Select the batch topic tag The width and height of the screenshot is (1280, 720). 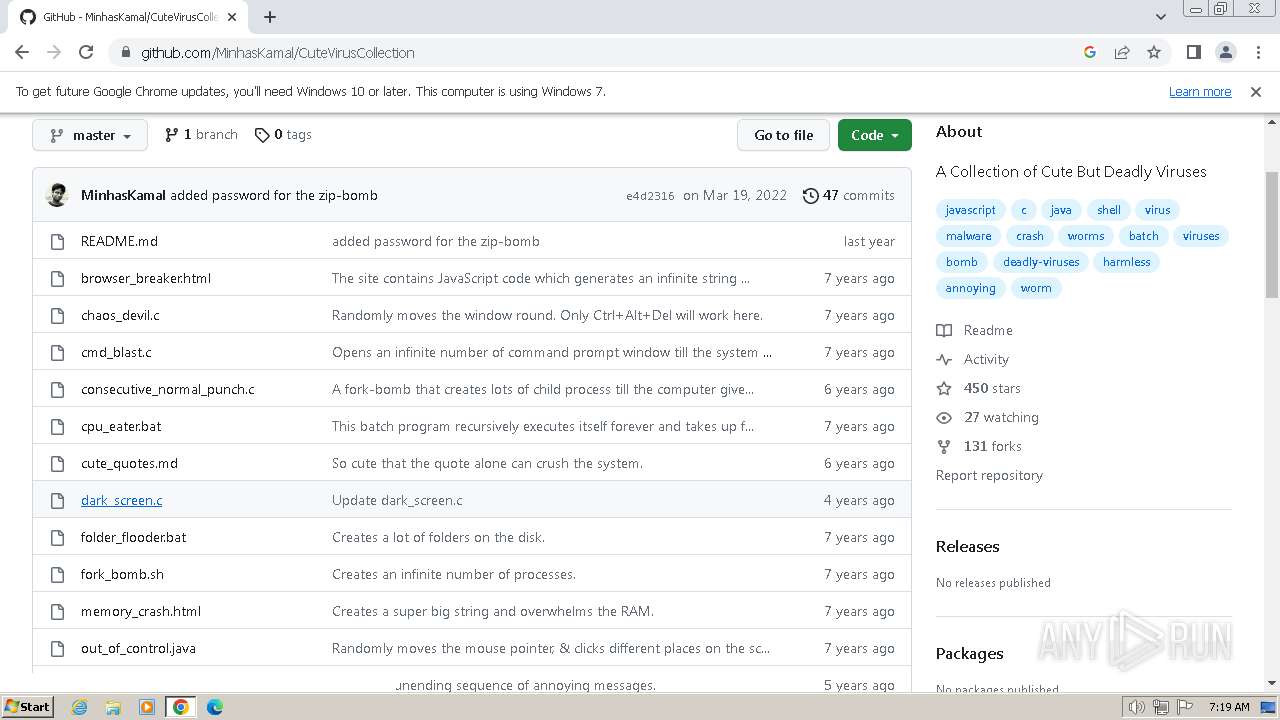pos(1143,236)
